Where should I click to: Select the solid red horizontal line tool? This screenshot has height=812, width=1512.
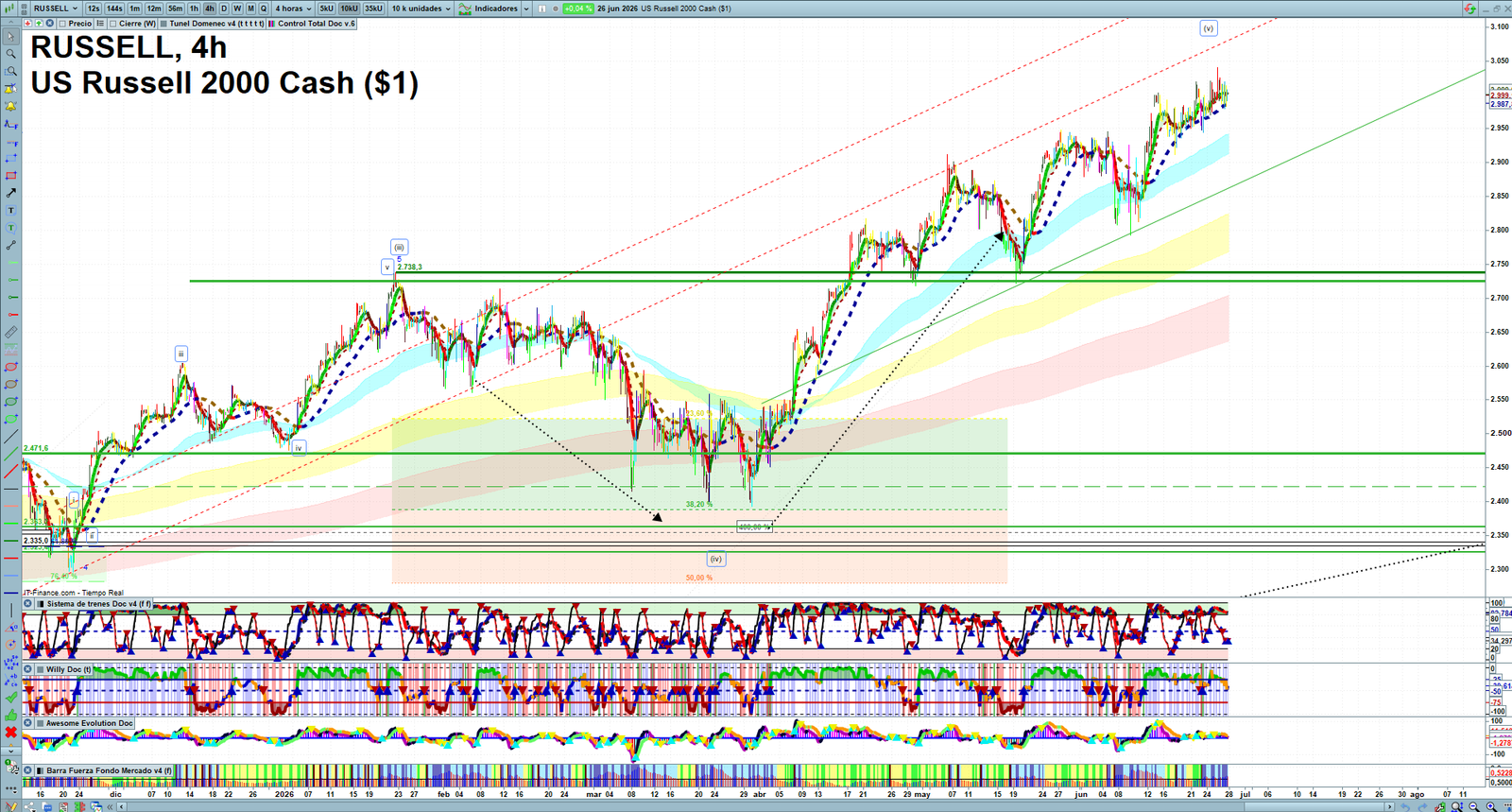[11, 559]
